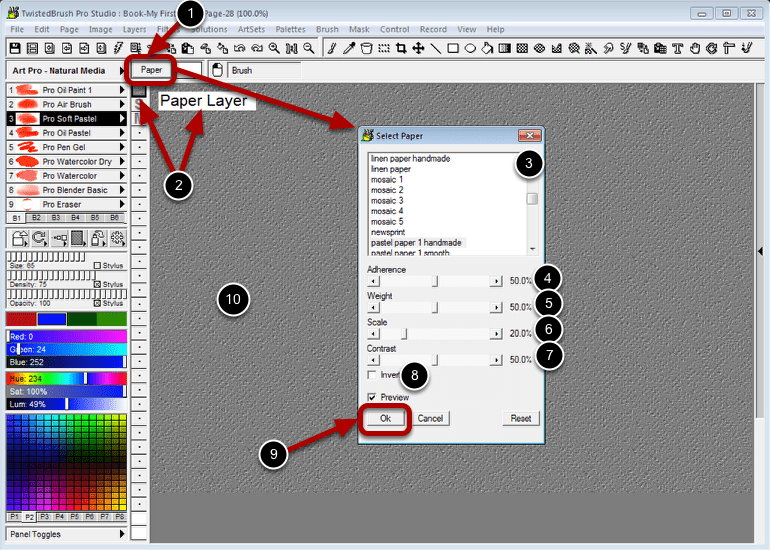Click the Brush name field

[264, 70]
